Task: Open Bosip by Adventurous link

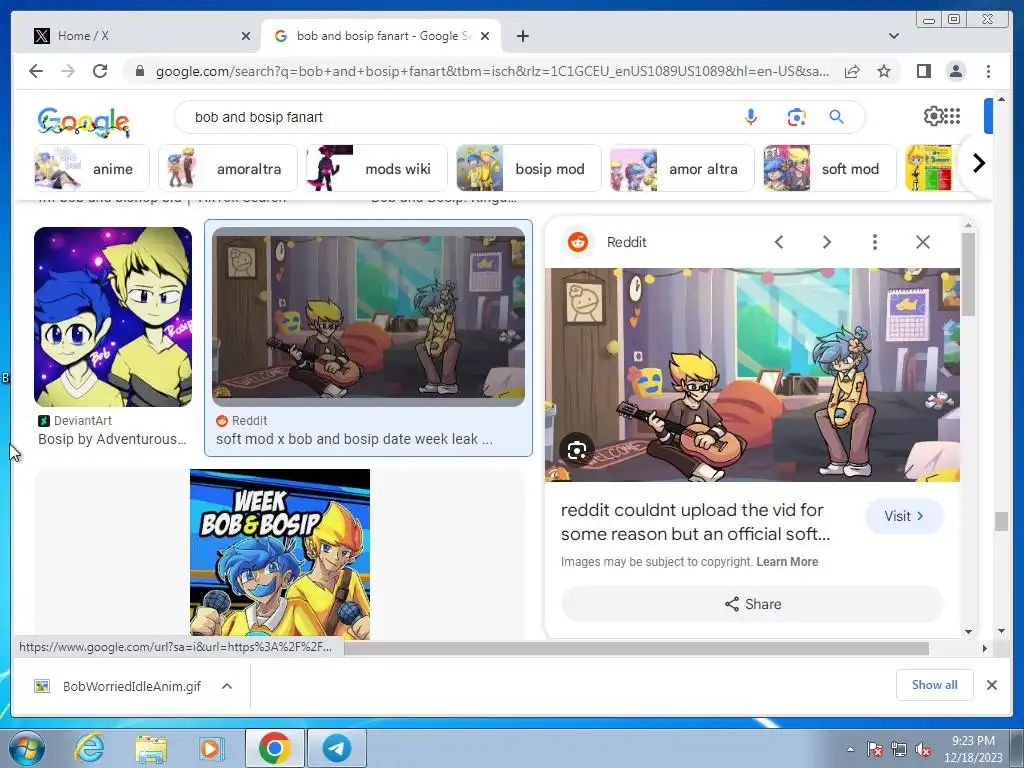Action: (x=112, y=439)
